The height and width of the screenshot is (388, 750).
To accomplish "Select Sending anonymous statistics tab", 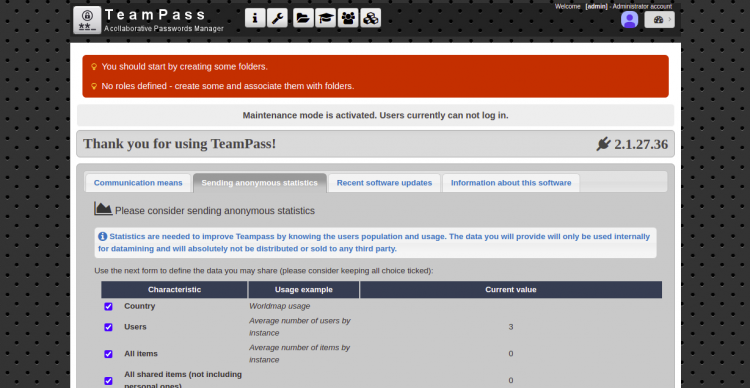I will coord(260,183).
